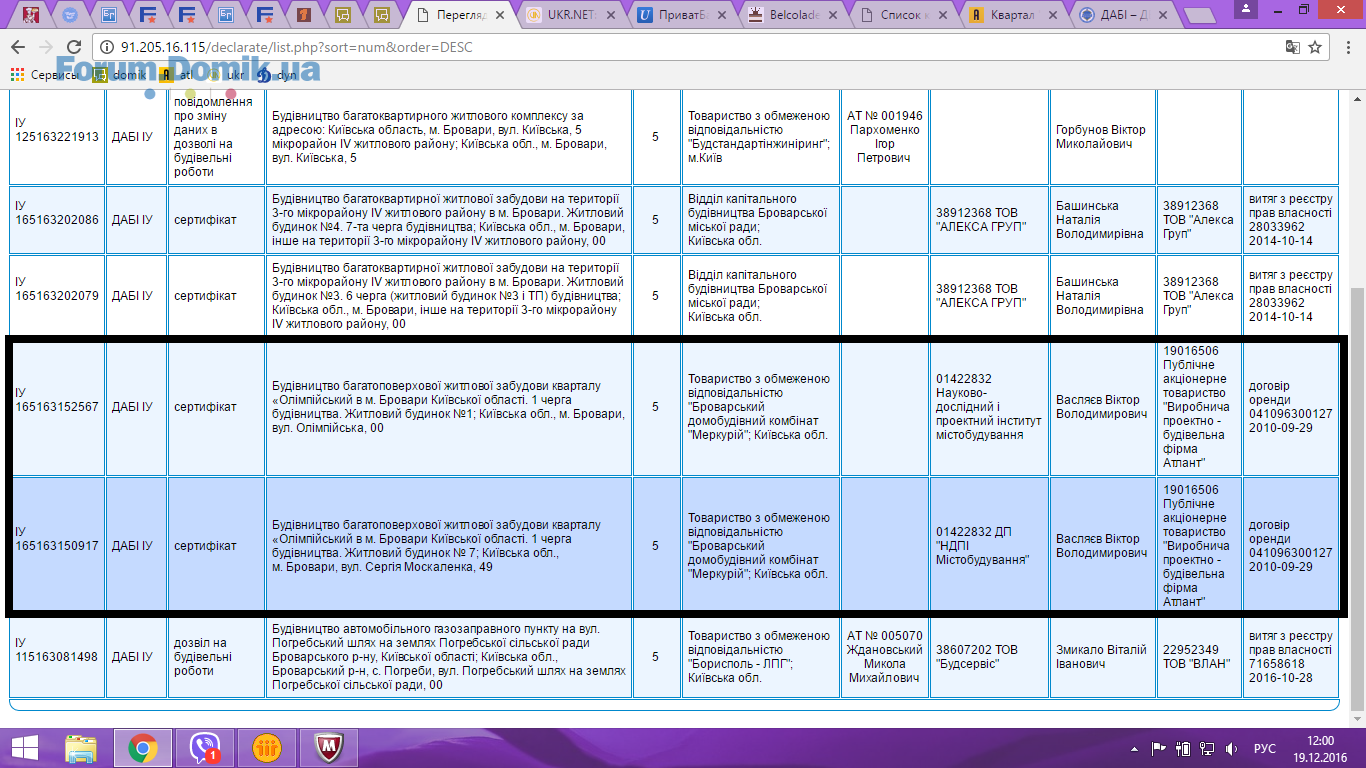
Task: Click '38607202 ТОВ "Будсервіс"' cell
Action: coord(989,657)
